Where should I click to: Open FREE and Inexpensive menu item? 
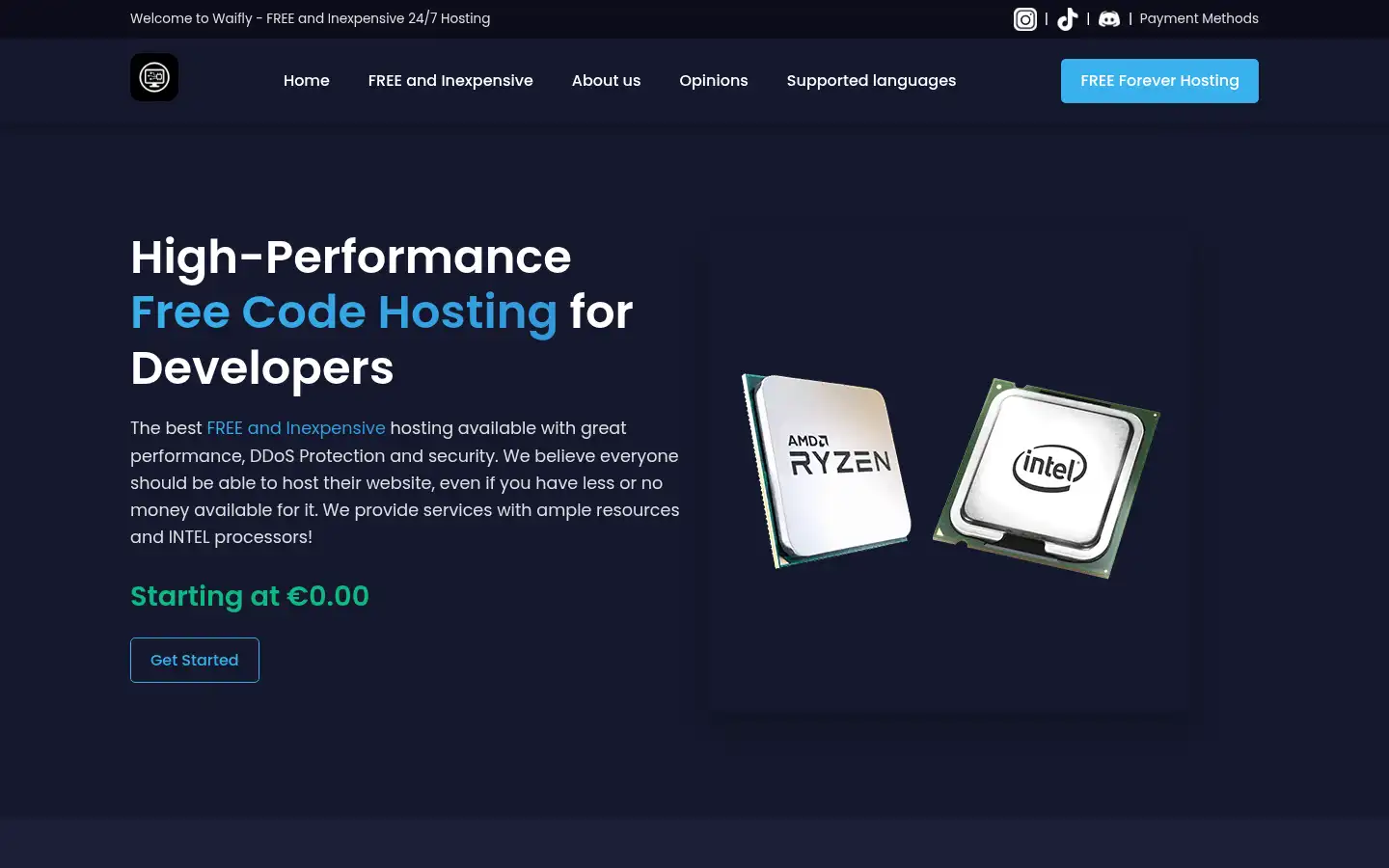coord(450,81)
